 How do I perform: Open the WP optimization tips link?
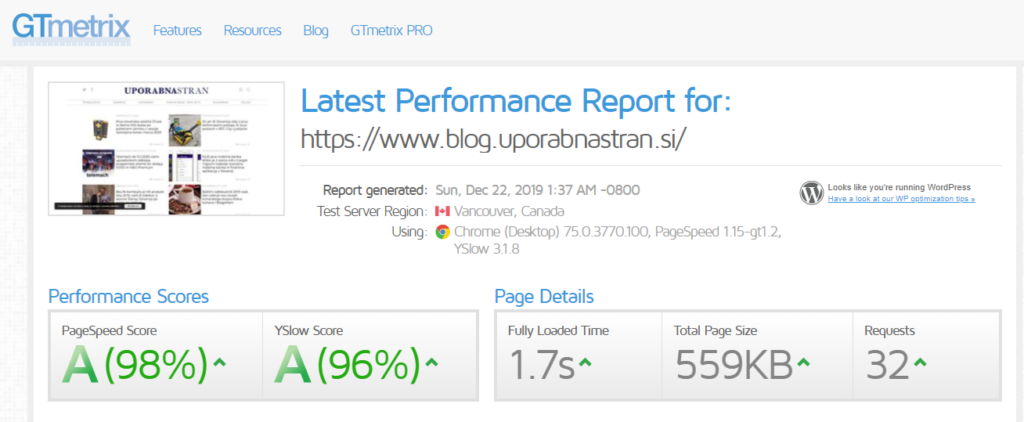point(901,199)
